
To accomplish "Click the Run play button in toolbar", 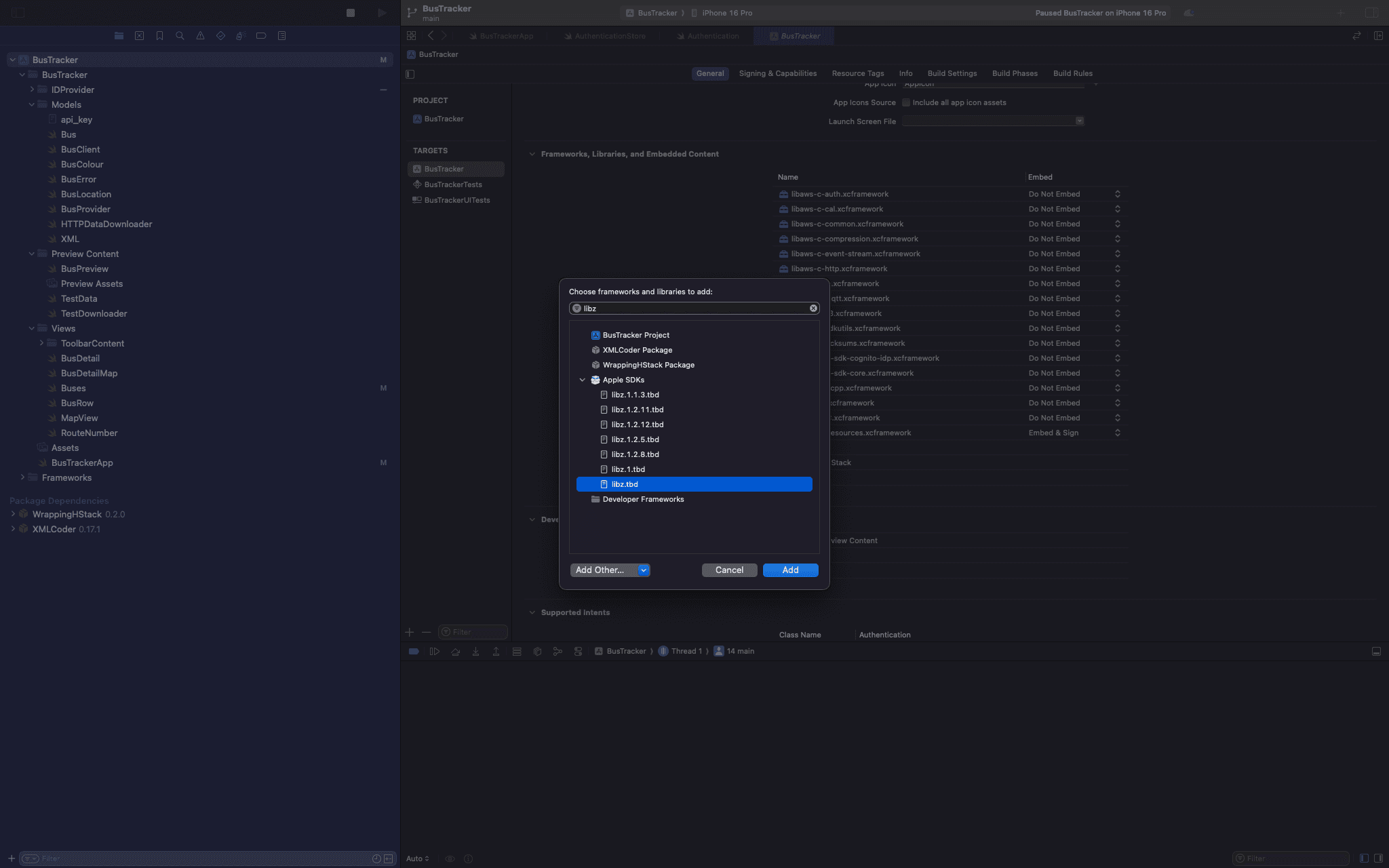I will point(382,13).
